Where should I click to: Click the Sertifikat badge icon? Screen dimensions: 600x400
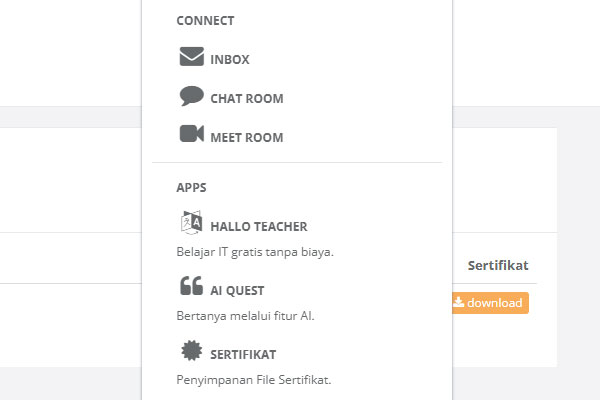[191, 350]
